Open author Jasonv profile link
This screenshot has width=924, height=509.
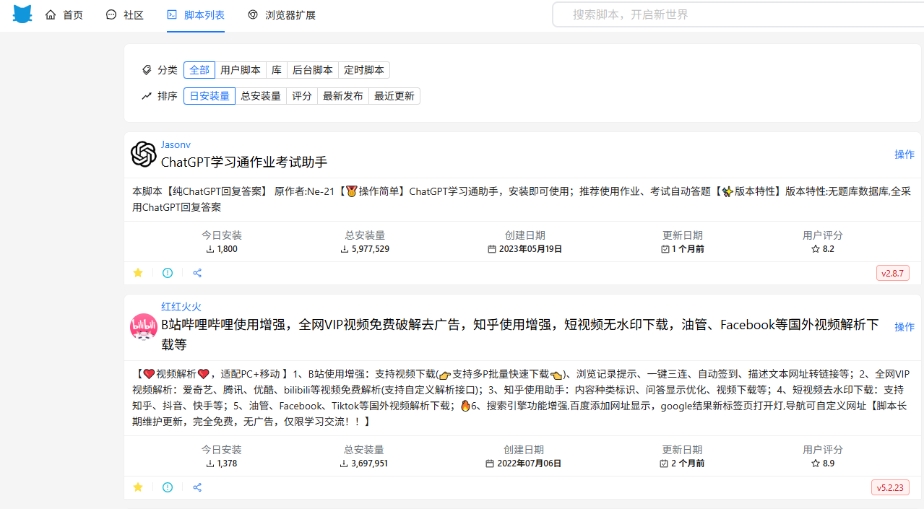pos(176,144)
